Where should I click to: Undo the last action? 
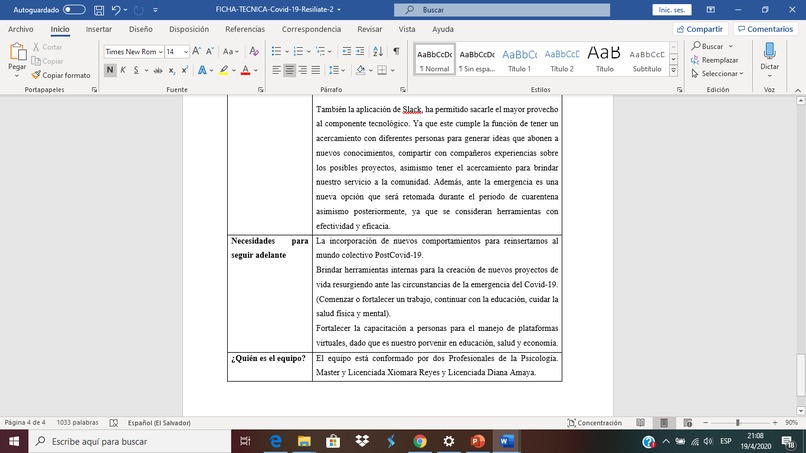(x=116, y=10)
